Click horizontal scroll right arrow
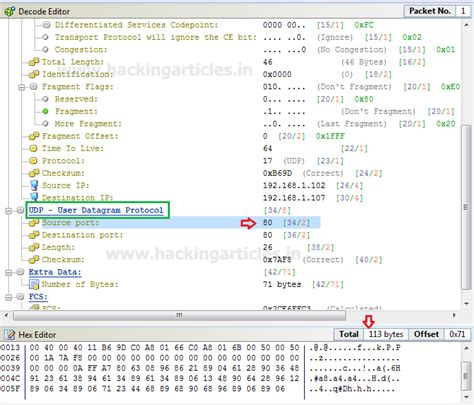 tap(454, 315)
